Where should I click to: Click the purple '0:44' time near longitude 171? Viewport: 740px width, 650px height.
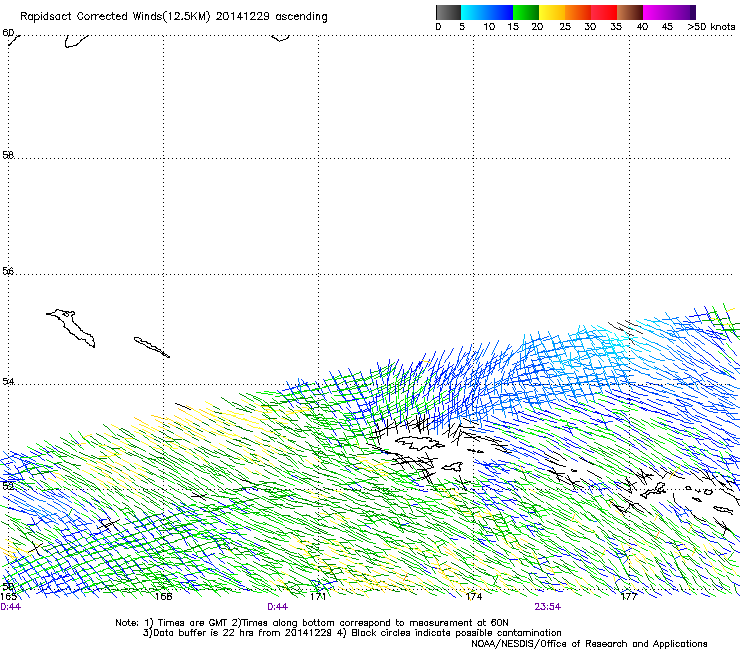click(x=278, y=607)
